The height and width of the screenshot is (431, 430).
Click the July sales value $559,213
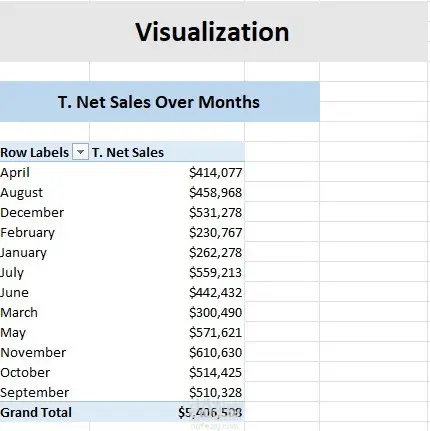point(215,273)
